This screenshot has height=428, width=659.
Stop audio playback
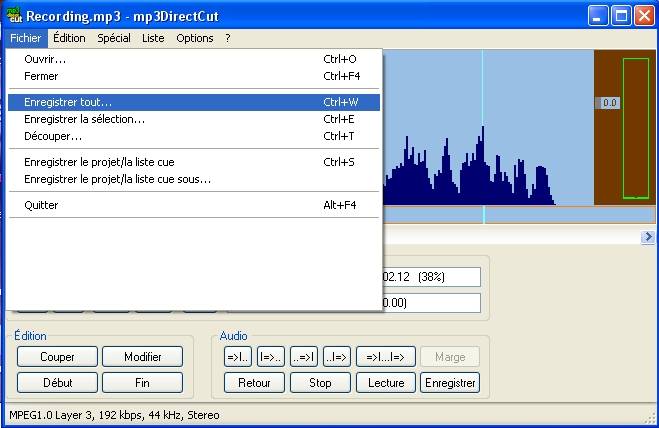[x=320, y=383]
